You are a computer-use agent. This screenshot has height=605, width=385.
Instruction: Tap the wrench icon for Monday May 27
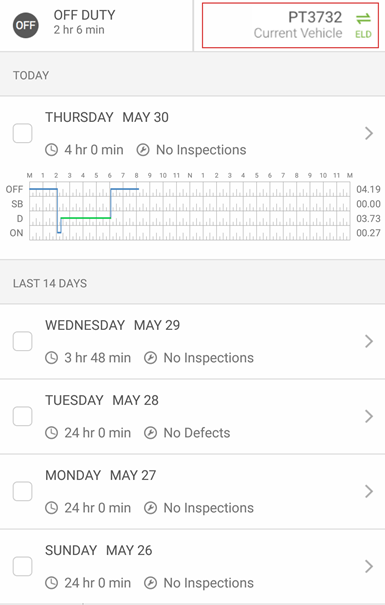150,508
